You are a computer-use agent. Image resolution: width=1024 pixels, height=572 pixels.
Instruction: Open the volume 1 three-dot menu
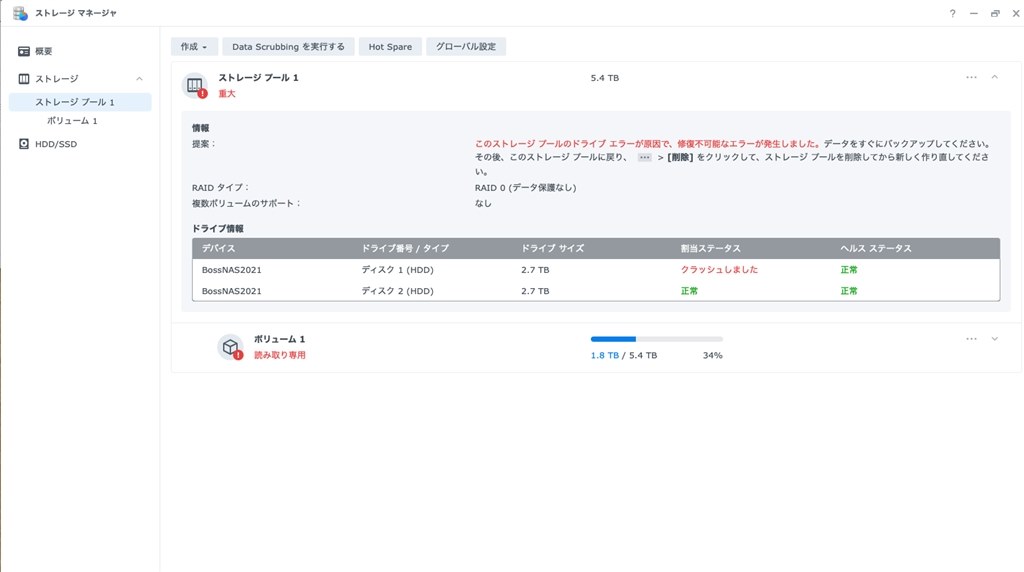pos(971,339)
